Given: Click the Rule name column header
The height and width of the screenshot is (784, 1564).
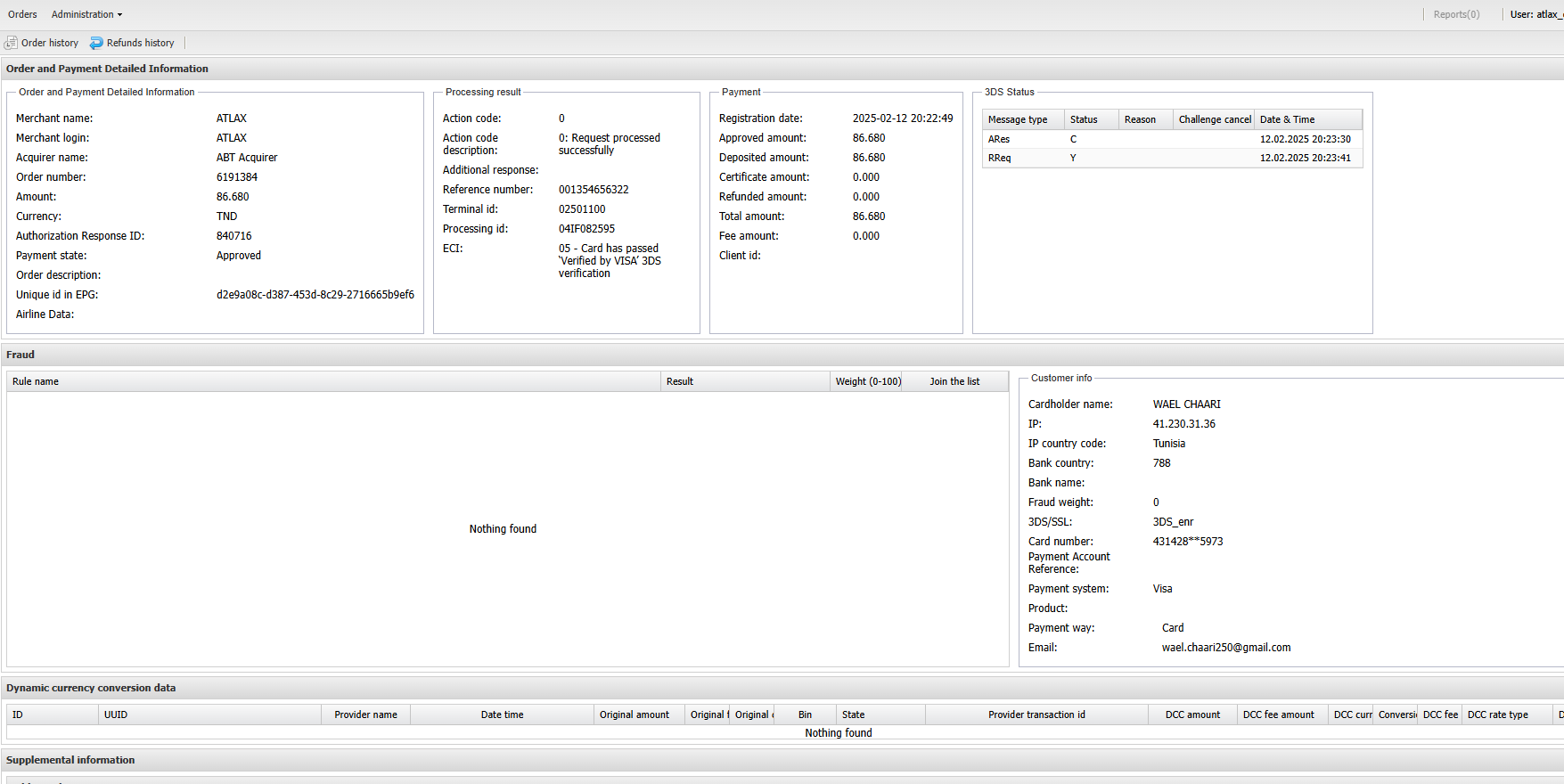Looking at the screenshot, I should (x=36, y=381).
